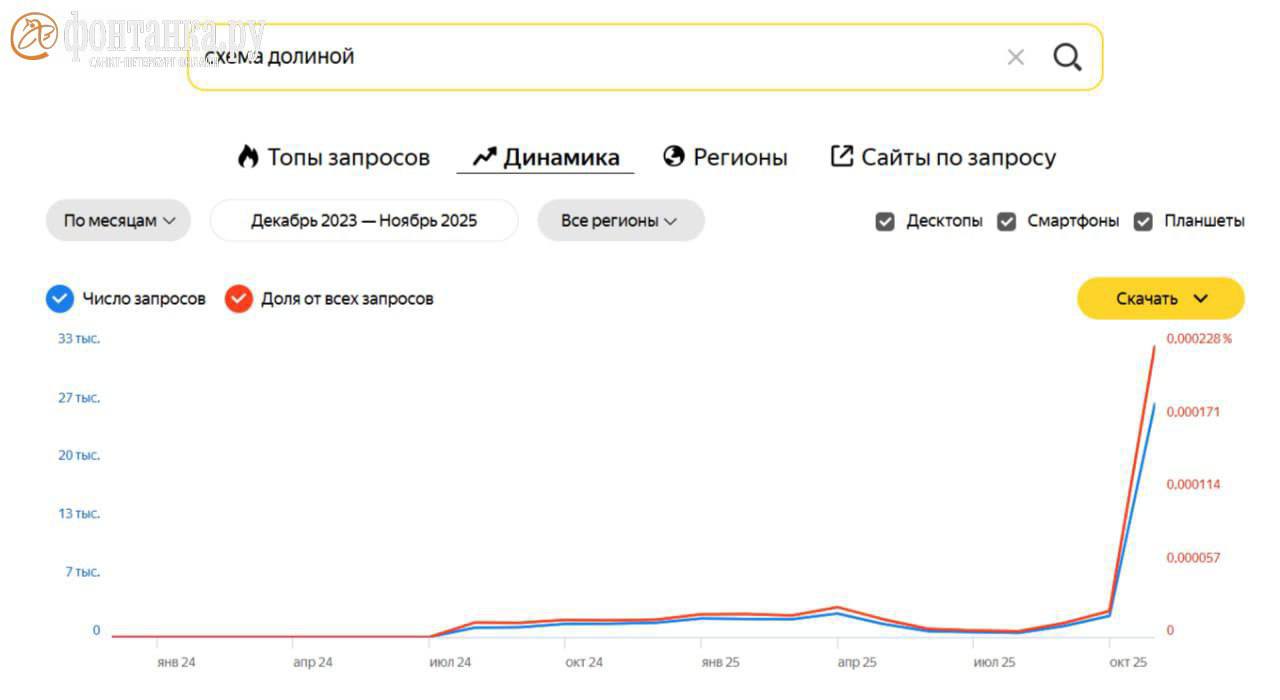Click the external link icon for sites
Viewport: 1280px width, 700px height.
[842, 156]
